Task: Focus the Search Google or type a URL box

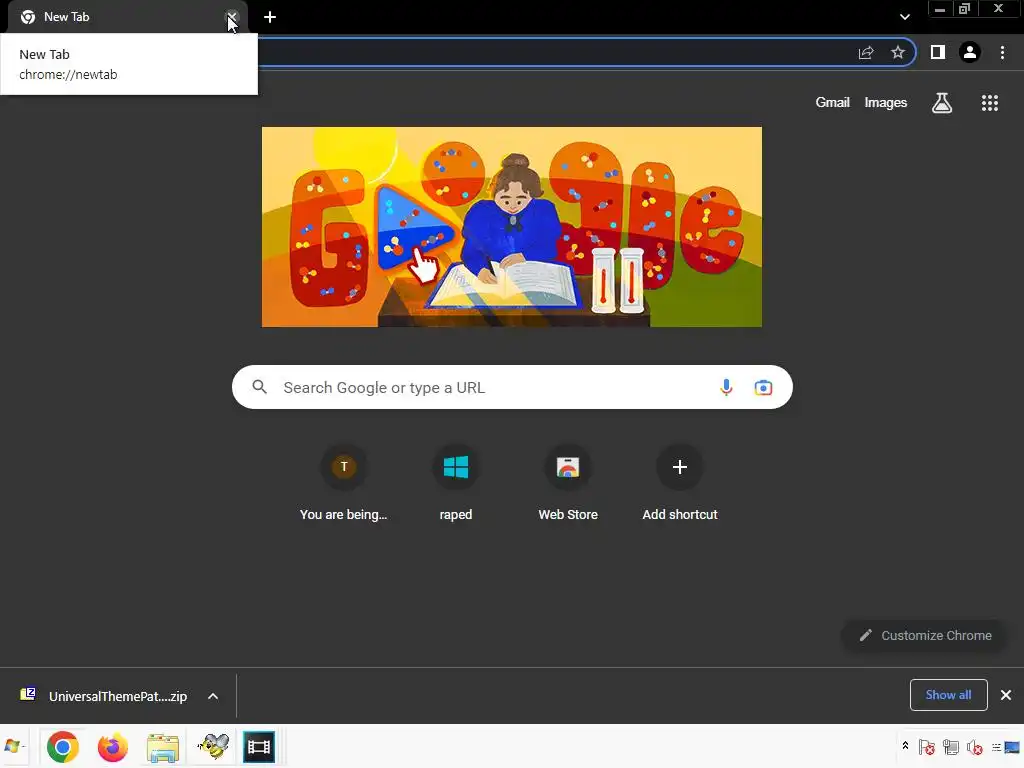Action: (512, 387)
